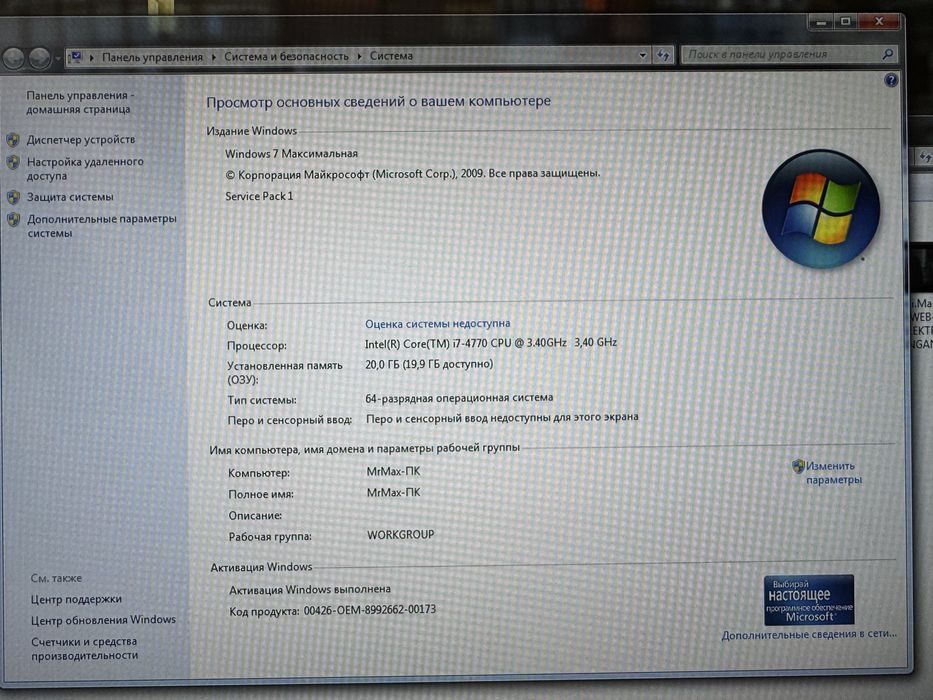Viewport: 933px width, 700px height.
Task: Click the genuine Microsoft software badge
Action: [x=809, y=599]
